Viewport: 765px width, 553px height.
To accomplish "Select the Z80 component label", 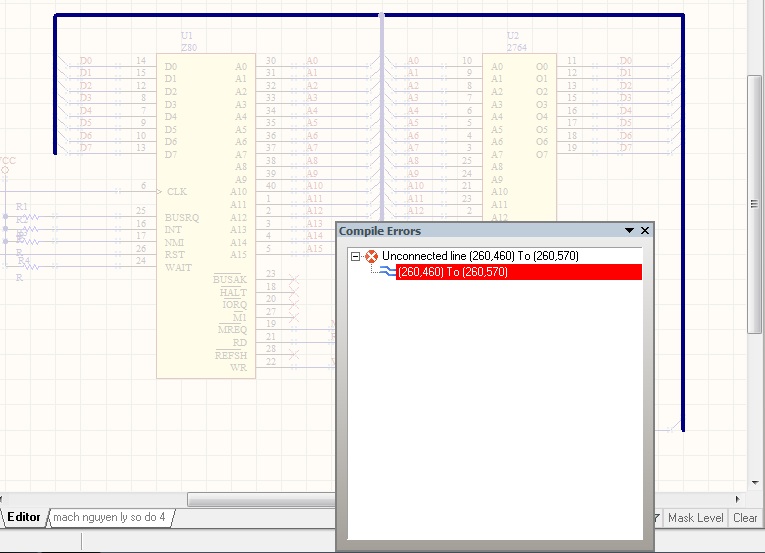I will [189, 47].
